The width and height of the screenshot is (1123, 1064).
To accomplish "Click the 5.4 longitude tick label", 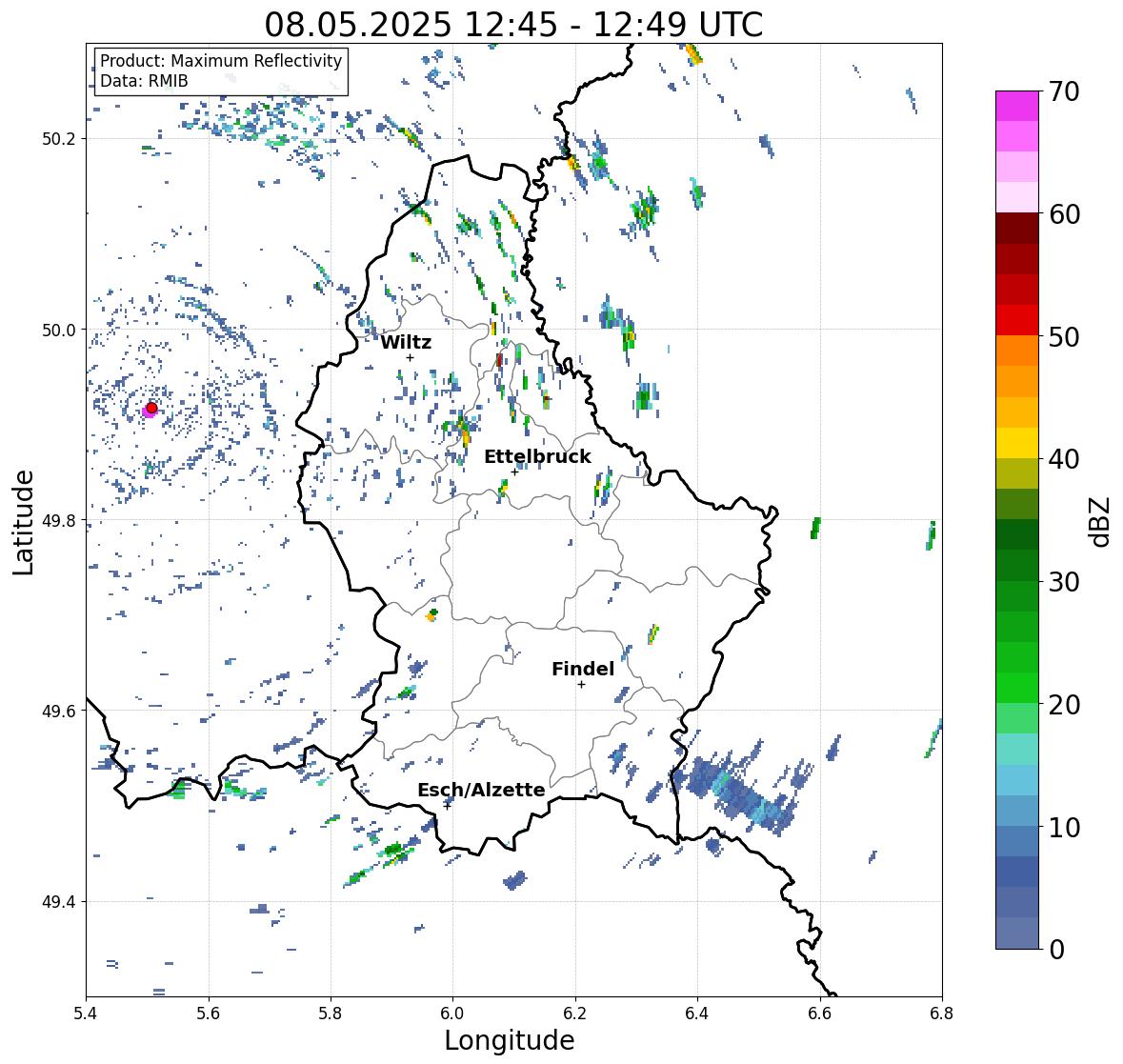I will click(x=86, y=1013).
